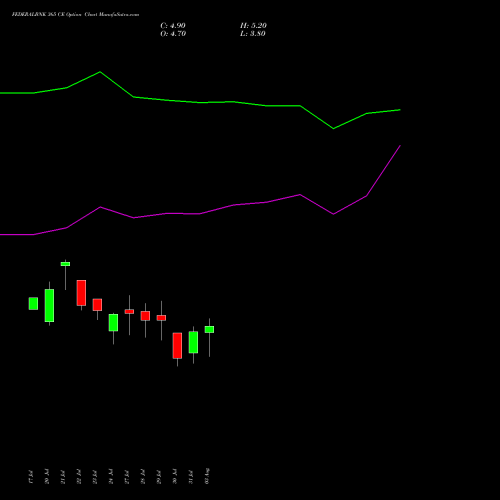The image size is (500, 500).
Task: Select the 21 Jul date label
Action: 63,477
